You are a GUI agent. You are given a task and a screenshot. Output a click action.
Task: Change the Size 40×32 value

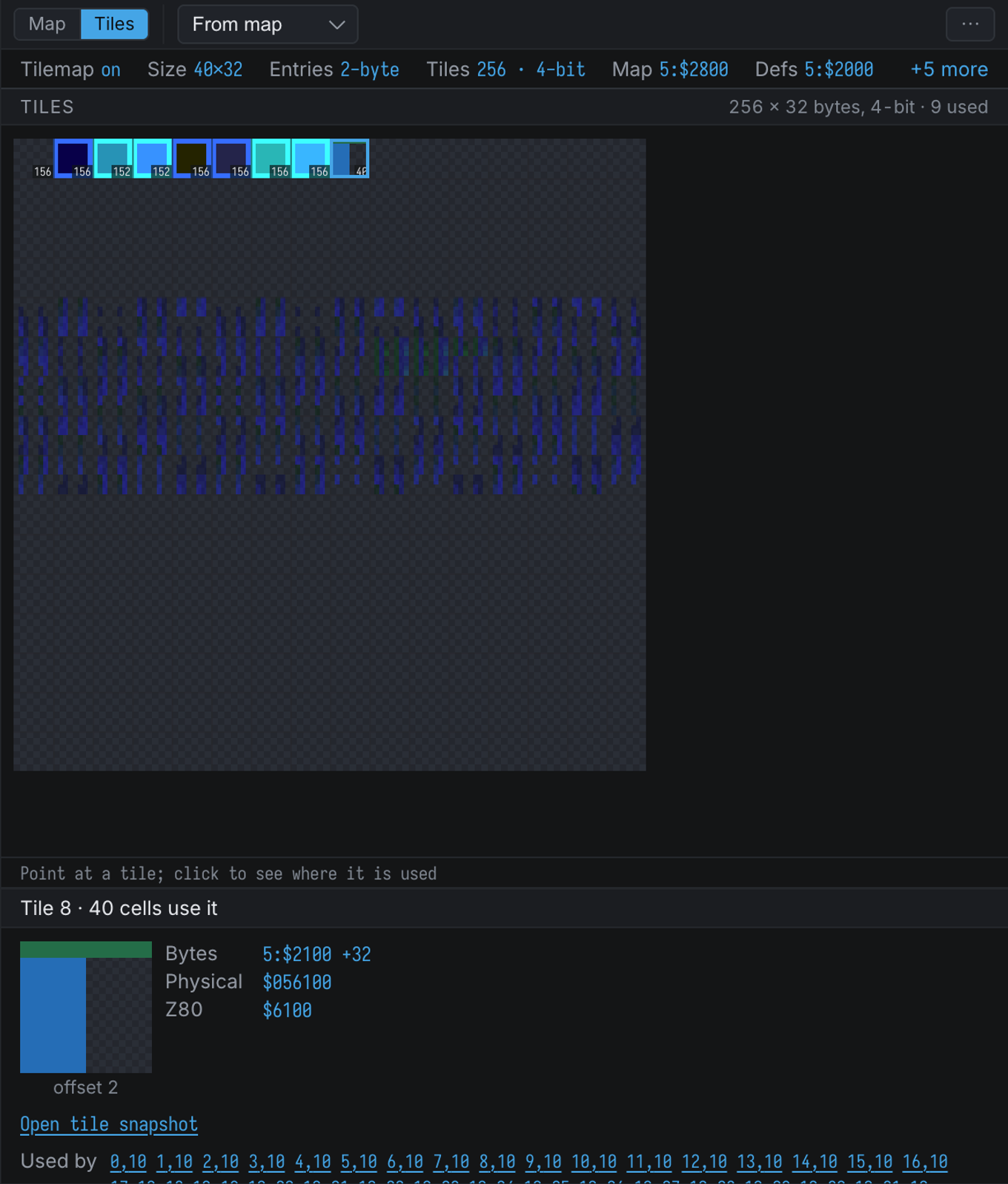click(218, 70)
